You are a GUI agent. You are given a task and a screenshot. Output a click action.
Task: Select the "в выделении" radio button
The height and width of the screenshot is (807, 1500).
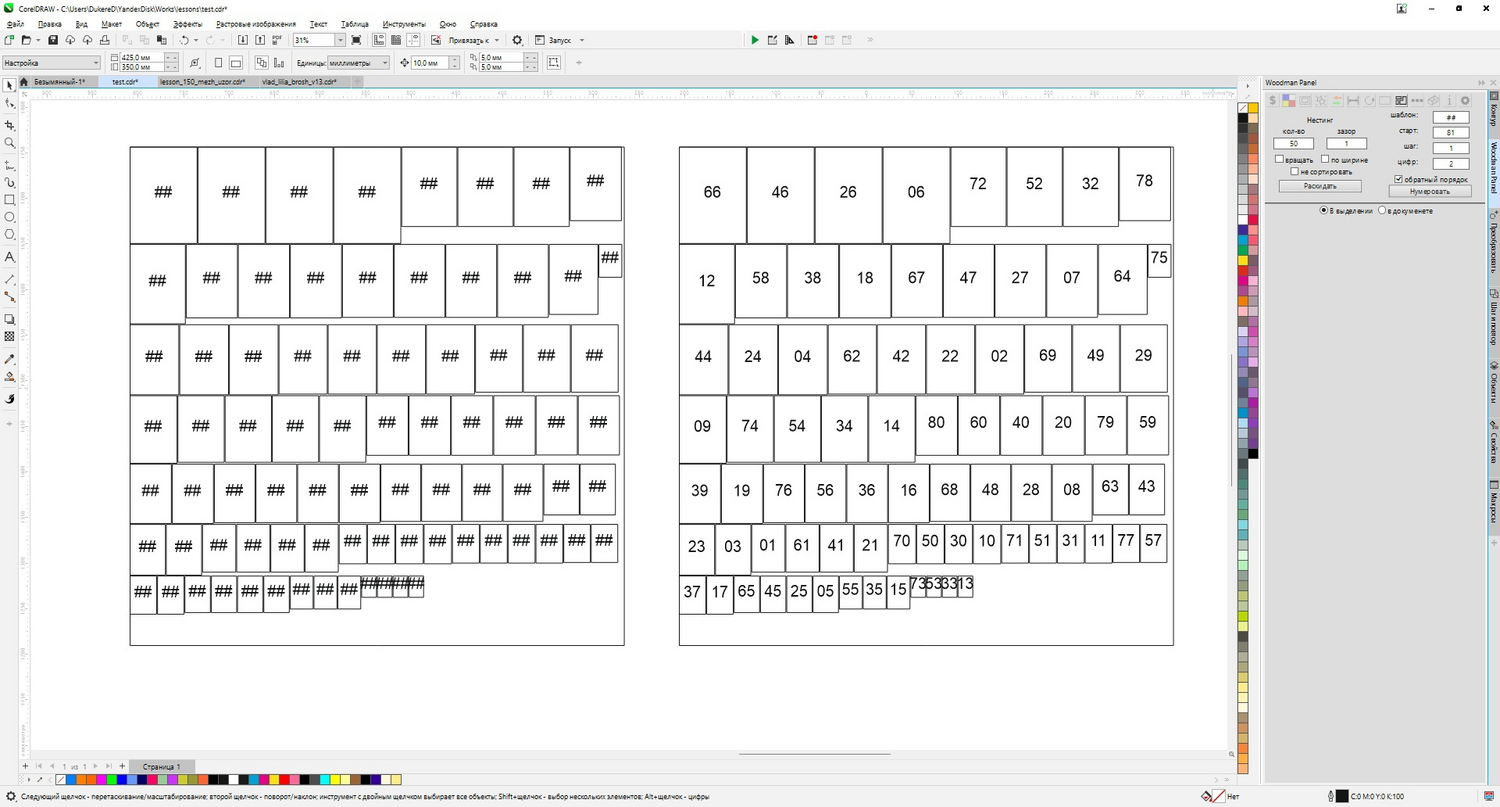click(x=1324, y=211)
